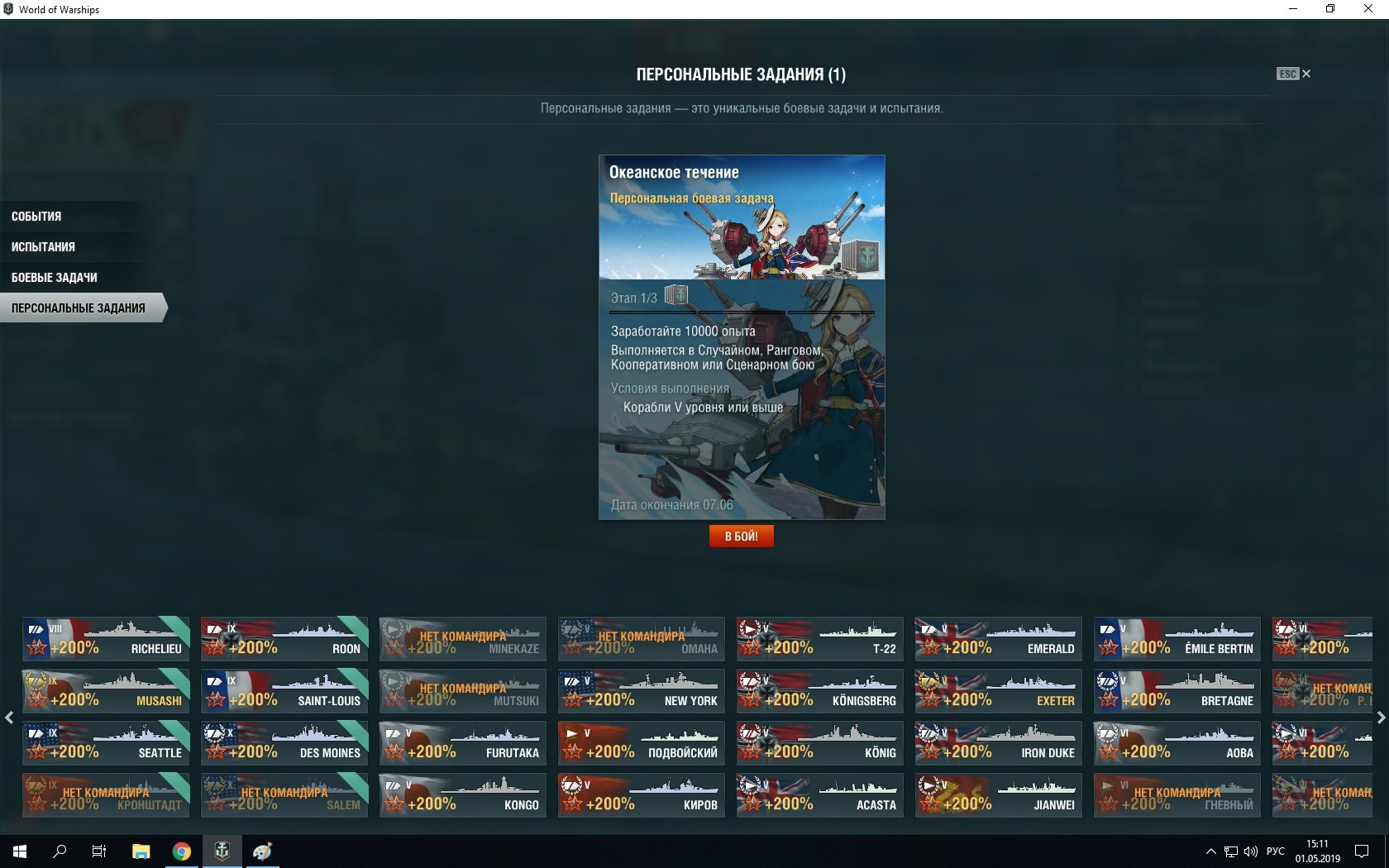Expand the hidden system tray icons chevron
Image resolution: width=1389 pixels, height=868 pixels.
[x=1211, y=851]
